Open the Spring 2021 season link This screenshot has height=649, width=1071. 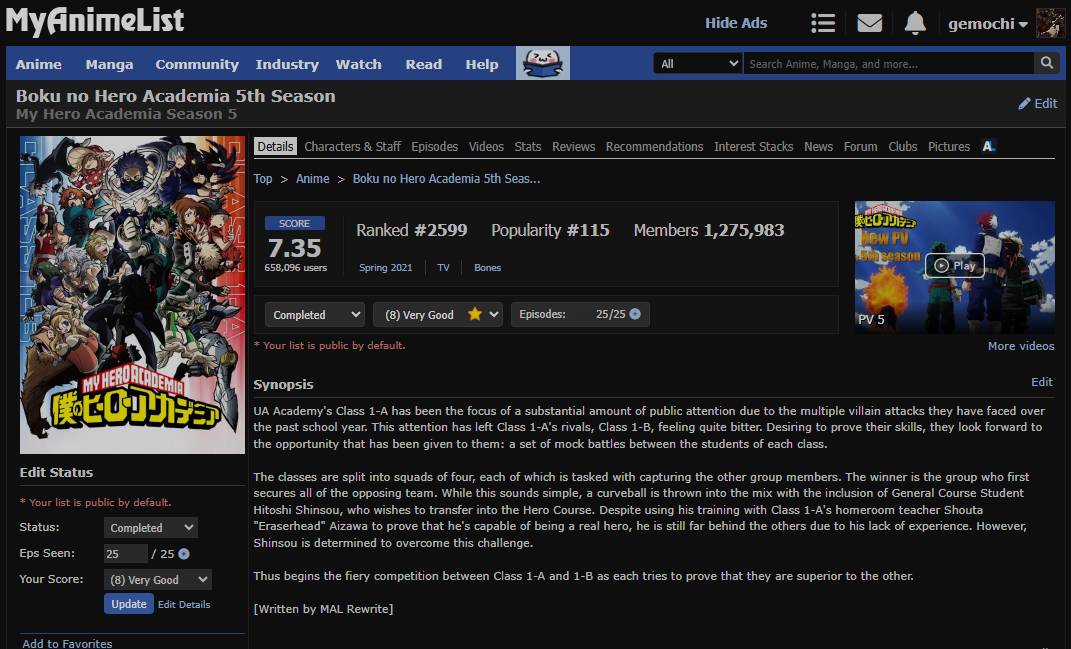(x=386, y=268)
